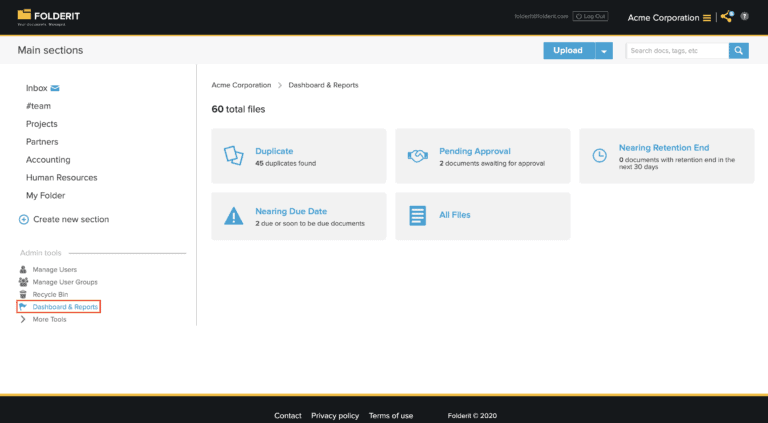Click "2 documents awaiting for approval" text
This screenshot has height=423, width=768.
pos(492,164)
